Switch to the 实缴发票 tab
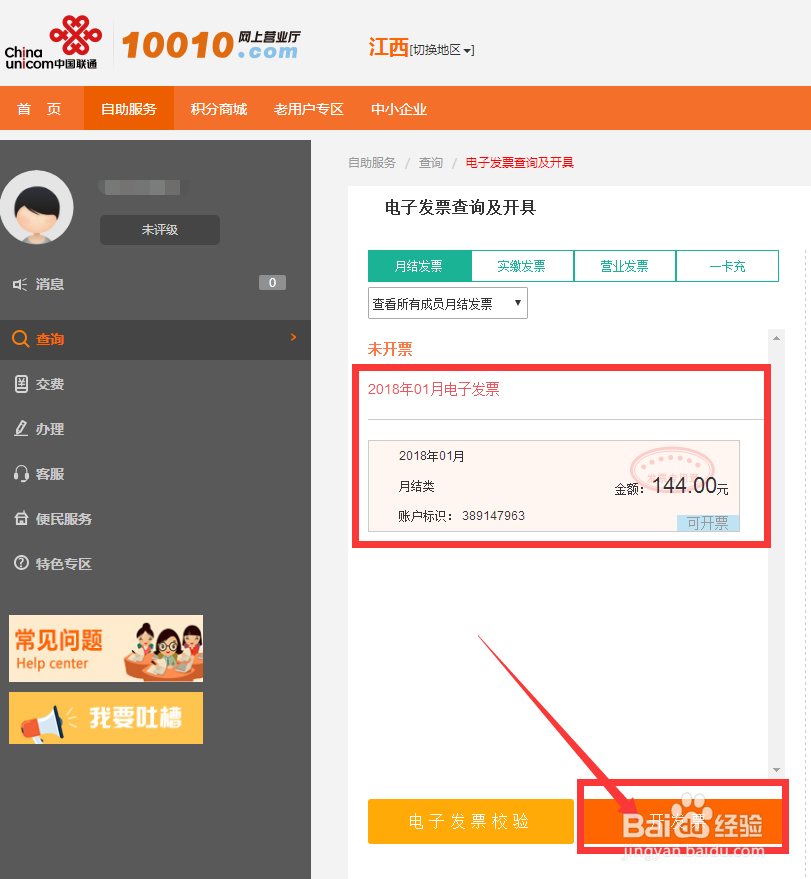The height and width of the screenshot is (879, 811). 521,266
